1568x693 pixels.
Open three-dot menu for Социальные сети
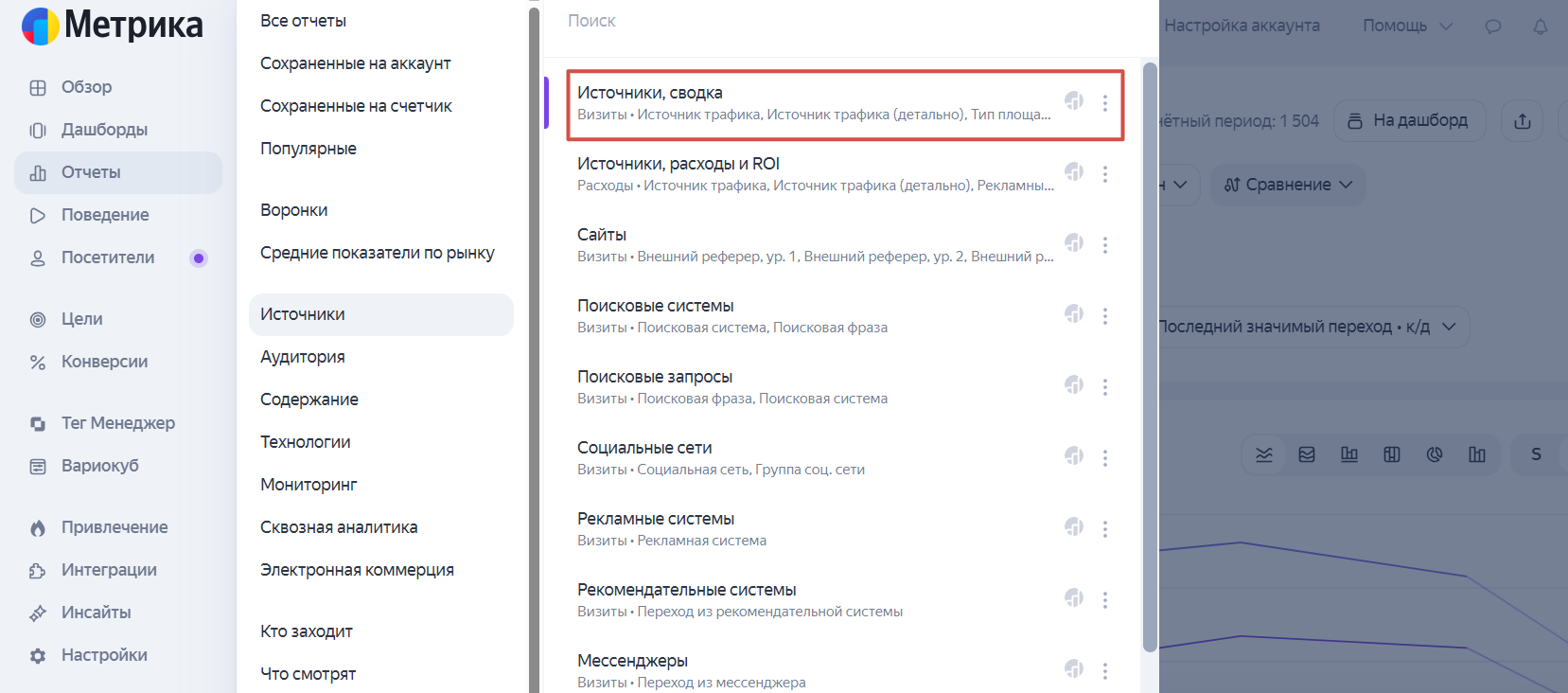[x=1104, y=457]
